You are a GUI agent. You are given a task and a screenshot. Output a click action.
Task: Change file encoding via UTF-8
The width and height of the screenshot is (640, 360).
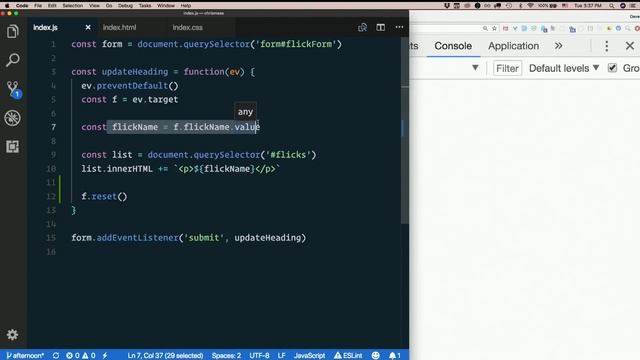259,356
